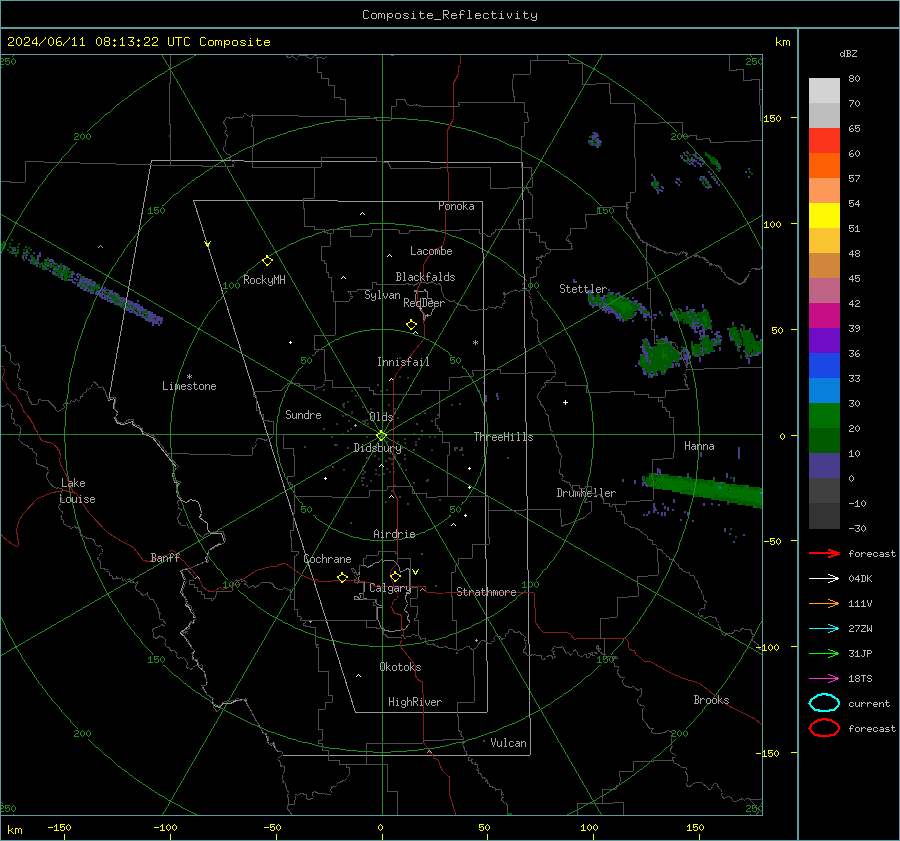Click the Vulcan town label
The image size is (900, 841).
click(508, 743)
